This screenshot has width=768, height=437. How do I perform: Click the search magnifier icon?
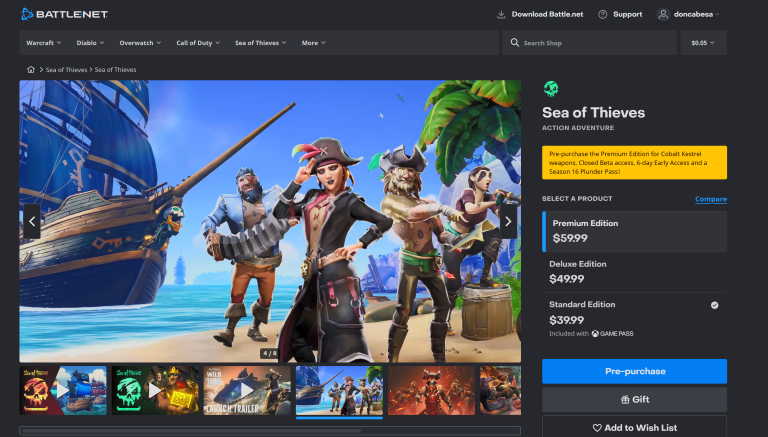[x=514, y=43]
